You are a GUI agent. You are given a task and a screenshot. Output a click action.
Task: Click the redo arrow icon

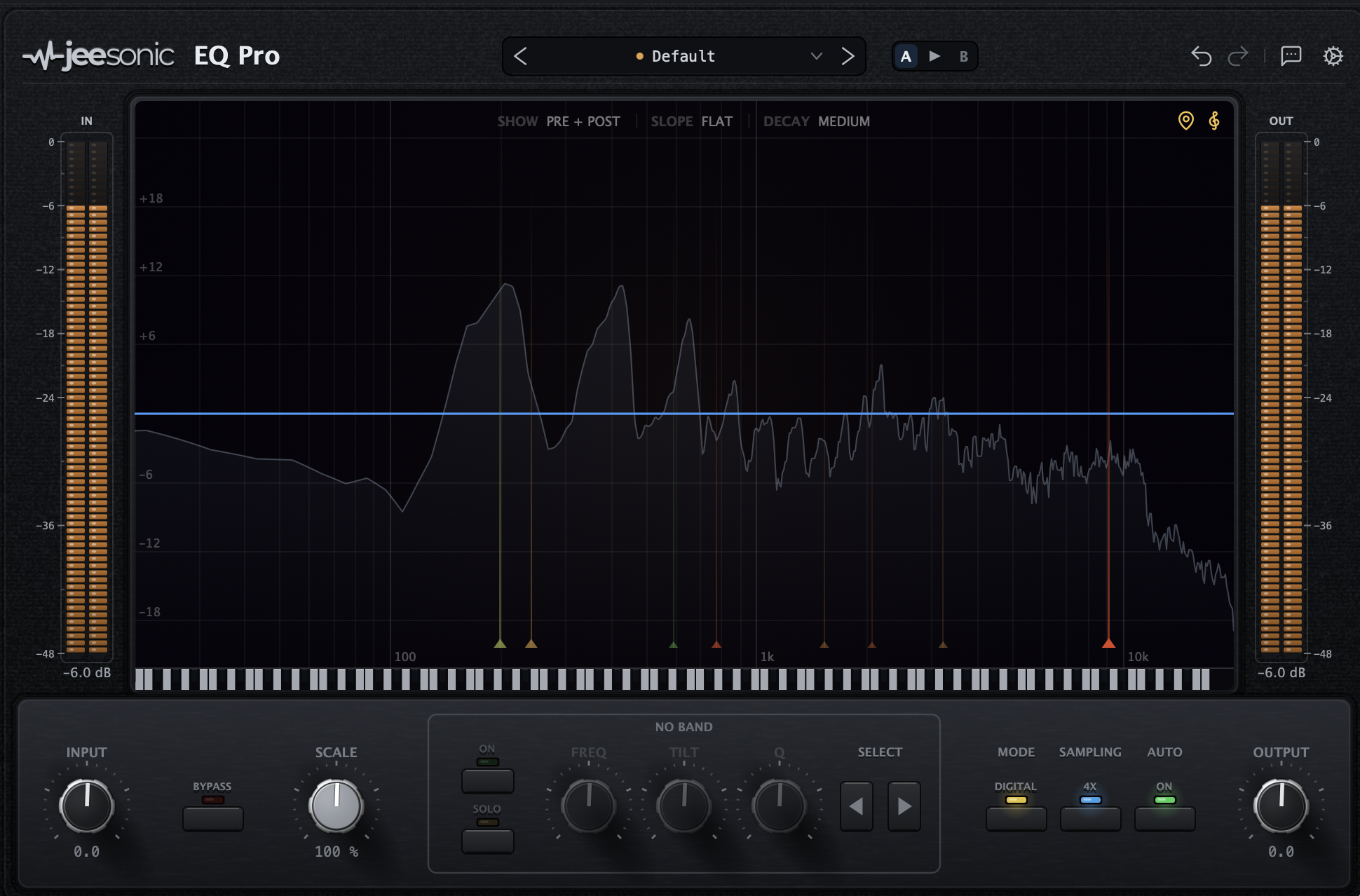point(1238,56)
